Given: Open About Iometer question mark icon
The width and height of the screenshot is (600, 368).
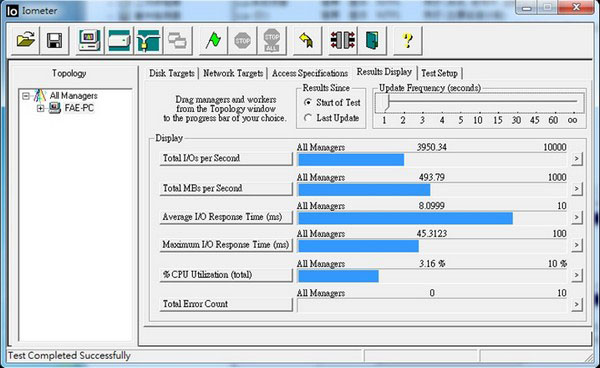Looking at the screenshot, I should coord(408,40).
